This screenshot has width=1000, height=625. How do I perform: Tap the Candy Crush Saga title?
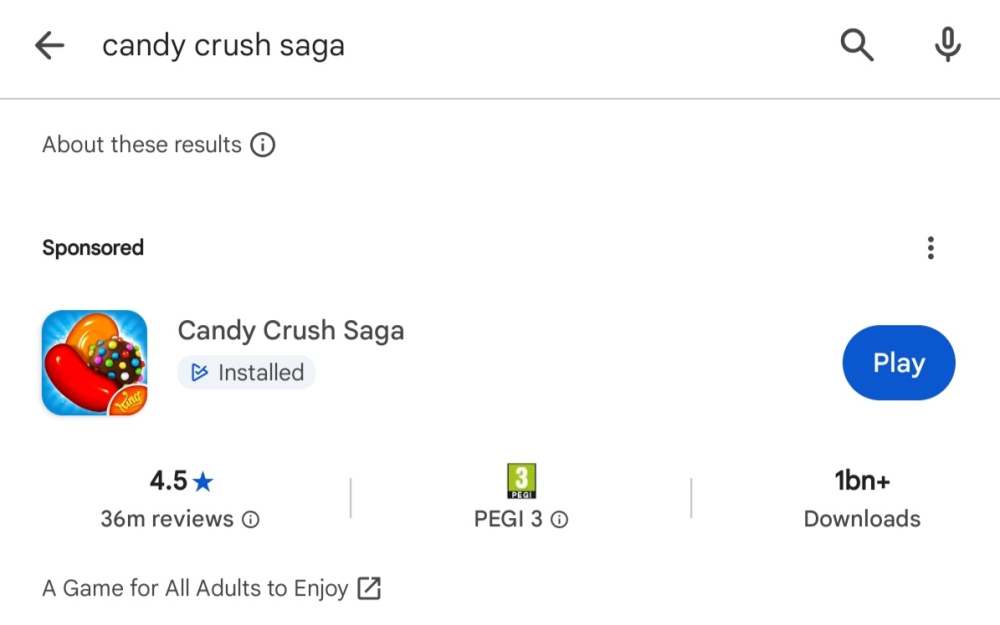(x=291, y=330)
